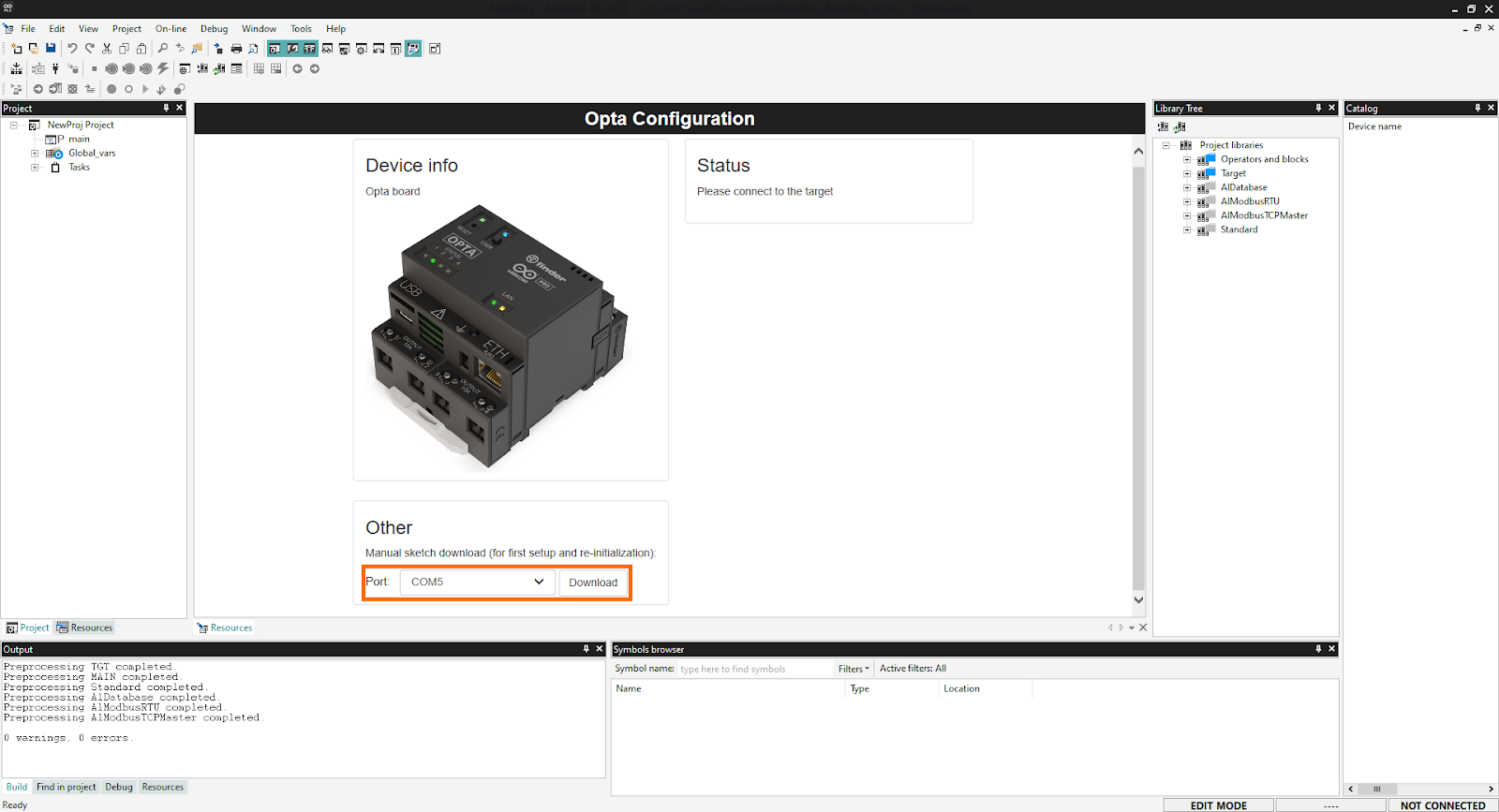Click the compile/download-to-board icon starting the second toolbar

point(16,68)
